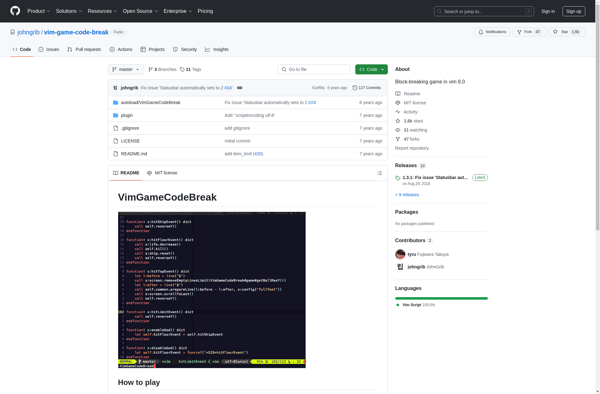
Task: Click Sign in link
Action: point(548,11)
